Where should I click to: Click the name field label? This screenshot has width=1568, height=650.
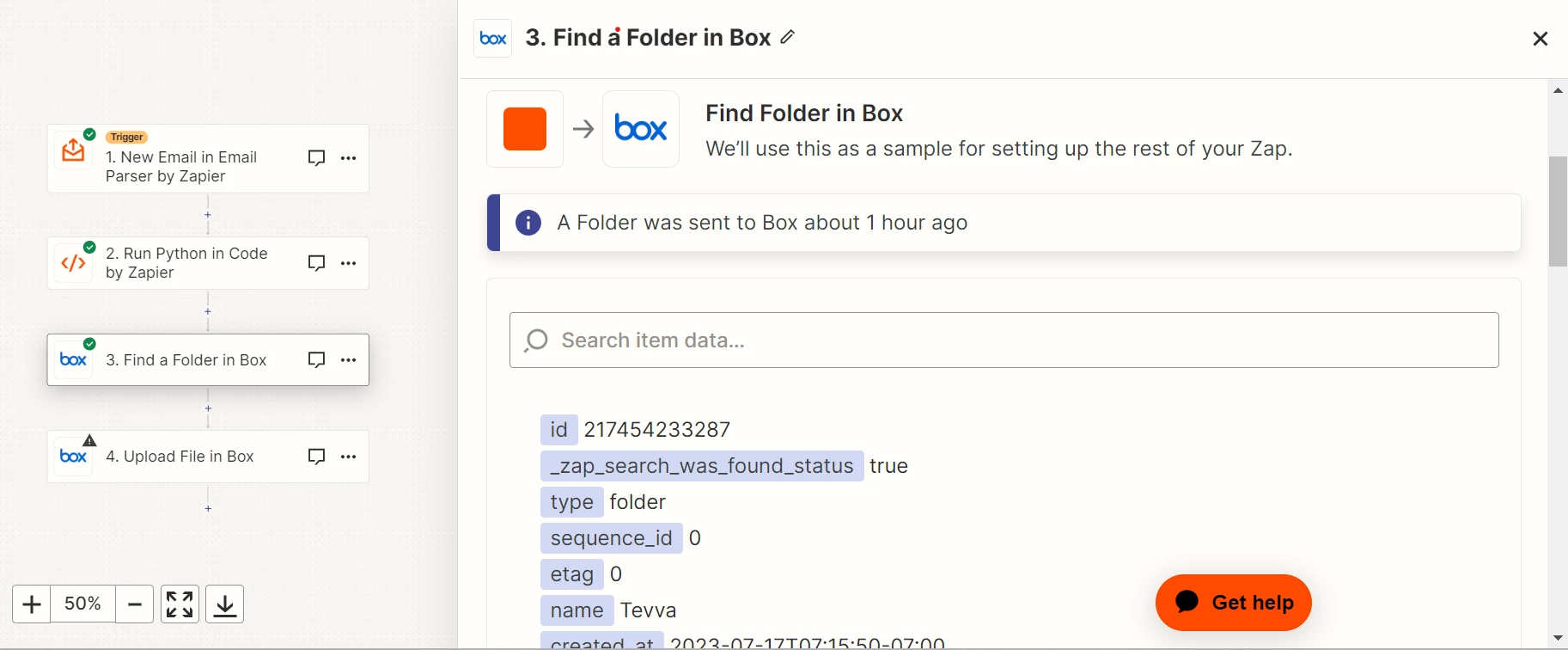pyautogui.click(x=577, y=610)
